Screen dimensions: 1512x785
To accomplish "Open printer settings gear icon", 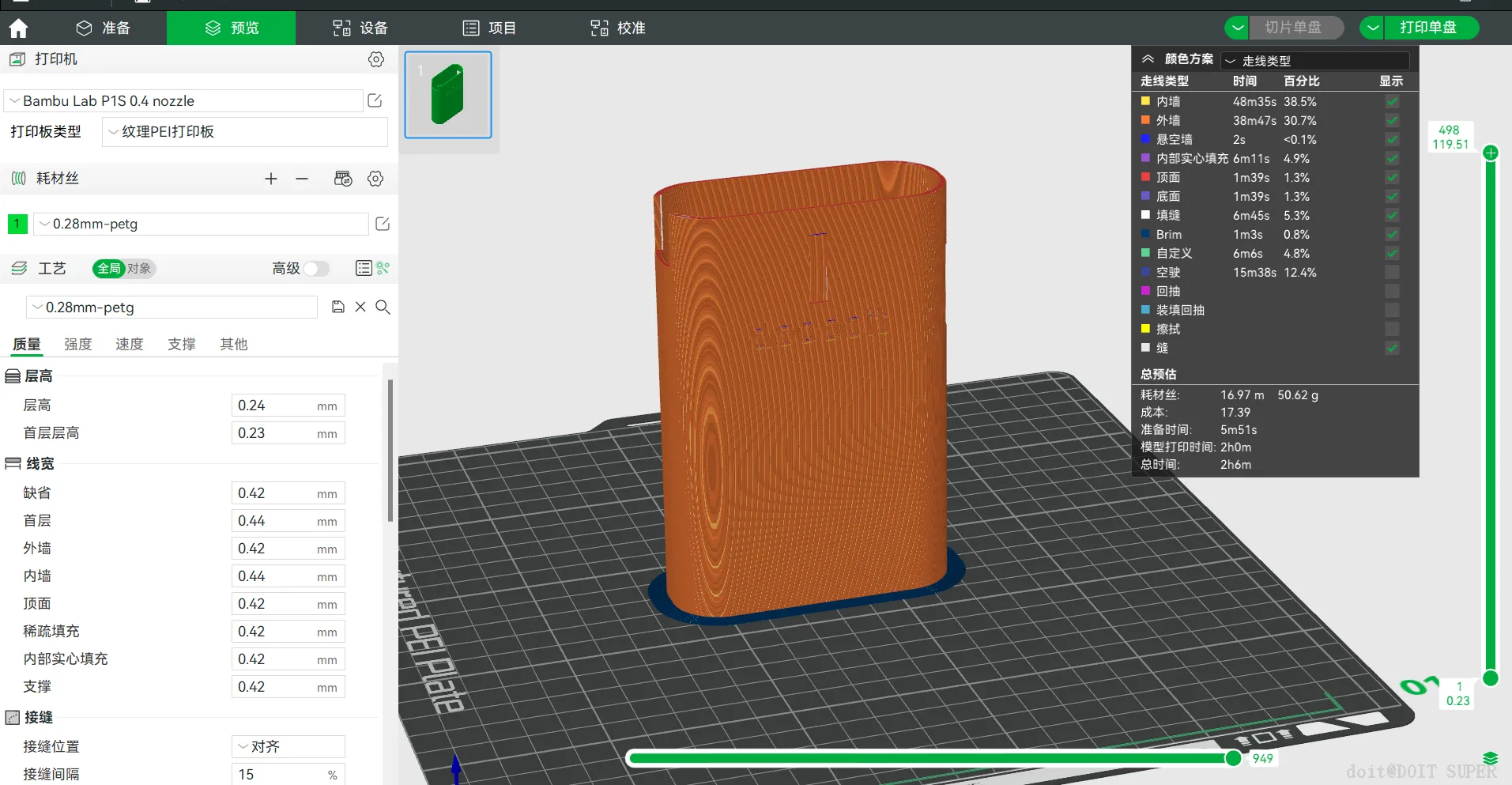I will pos(376,59).
